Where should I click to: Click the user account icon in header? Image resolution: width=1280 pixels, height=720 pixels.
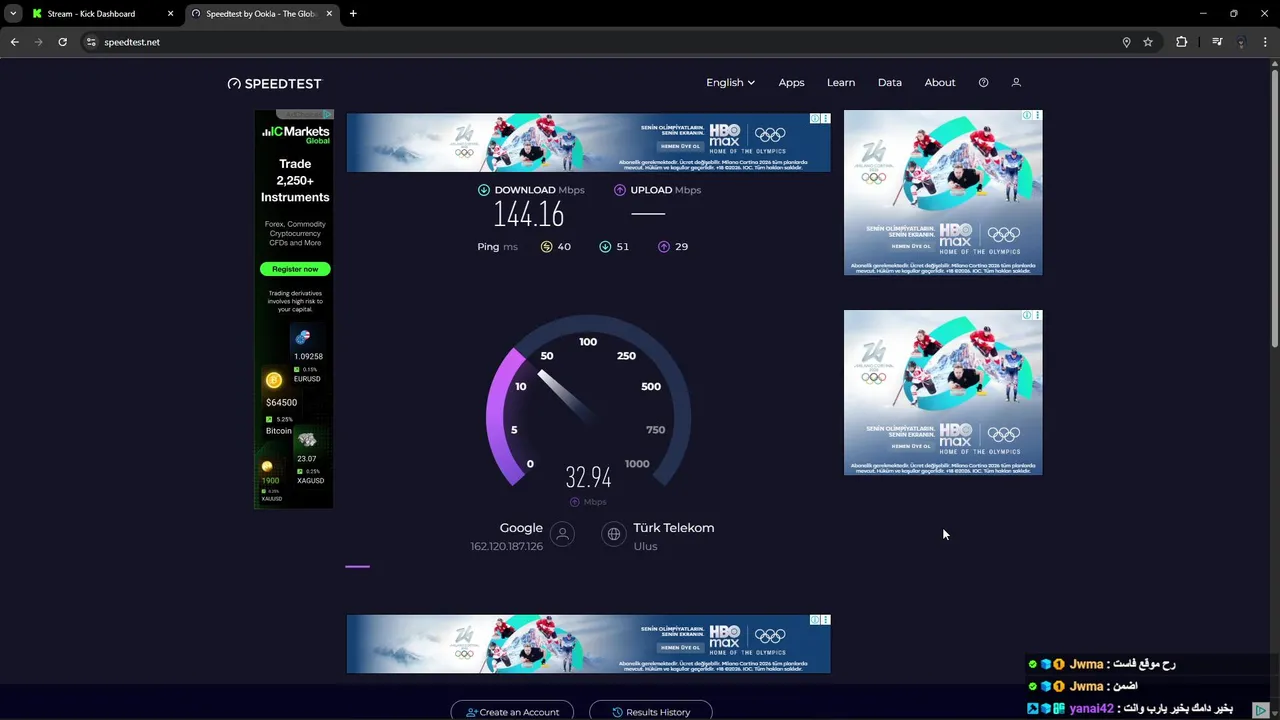pos(1016,83)
